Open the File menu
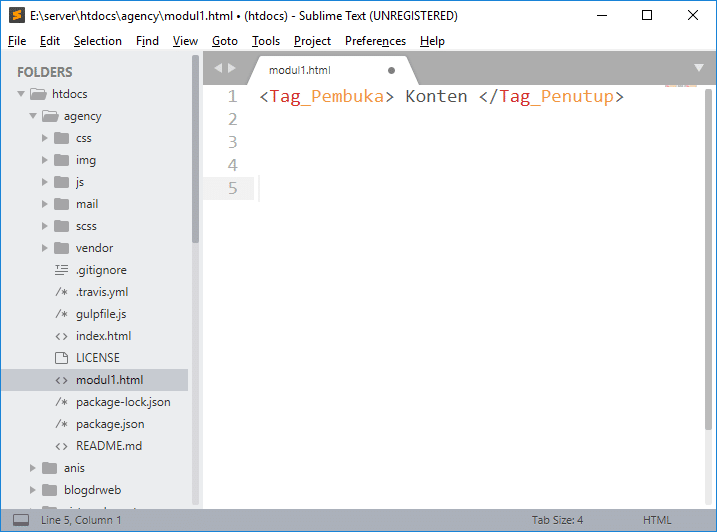 [17, 41]
